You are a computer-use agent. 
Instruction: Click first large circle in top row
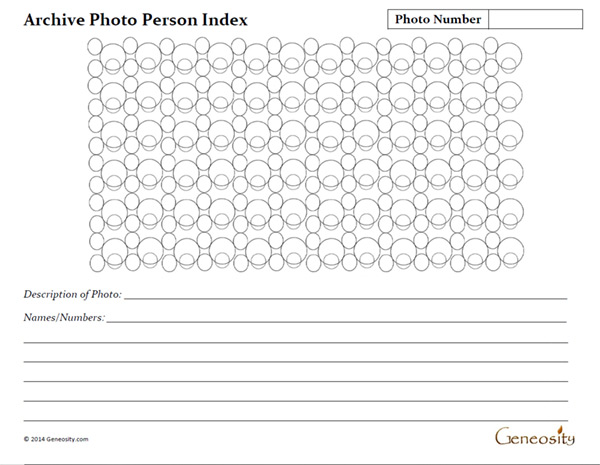pos(112,56)
